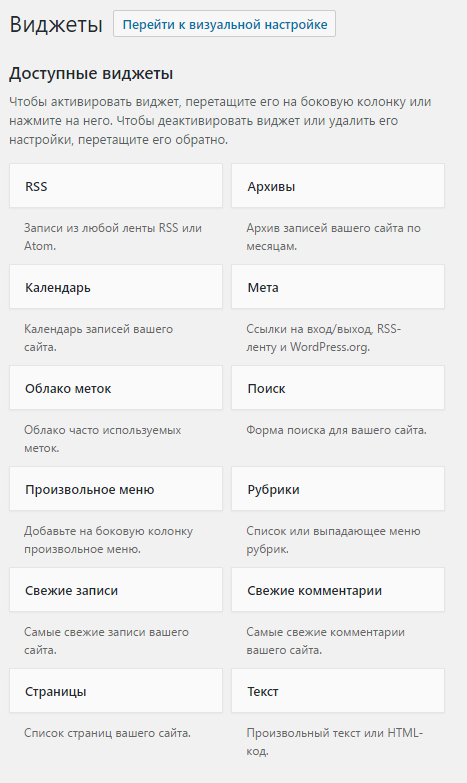The image size is (467, 783).
Task: Click the Текст description about HTML-код
Action: pyautogui.click(x=335, y=742)
